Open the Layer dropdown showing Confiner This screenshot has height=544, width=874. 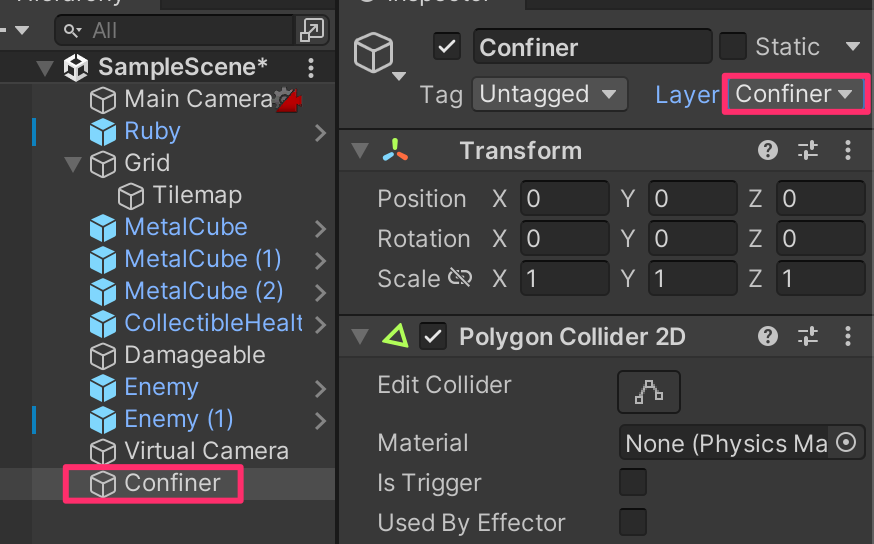(x=794, y=94)
